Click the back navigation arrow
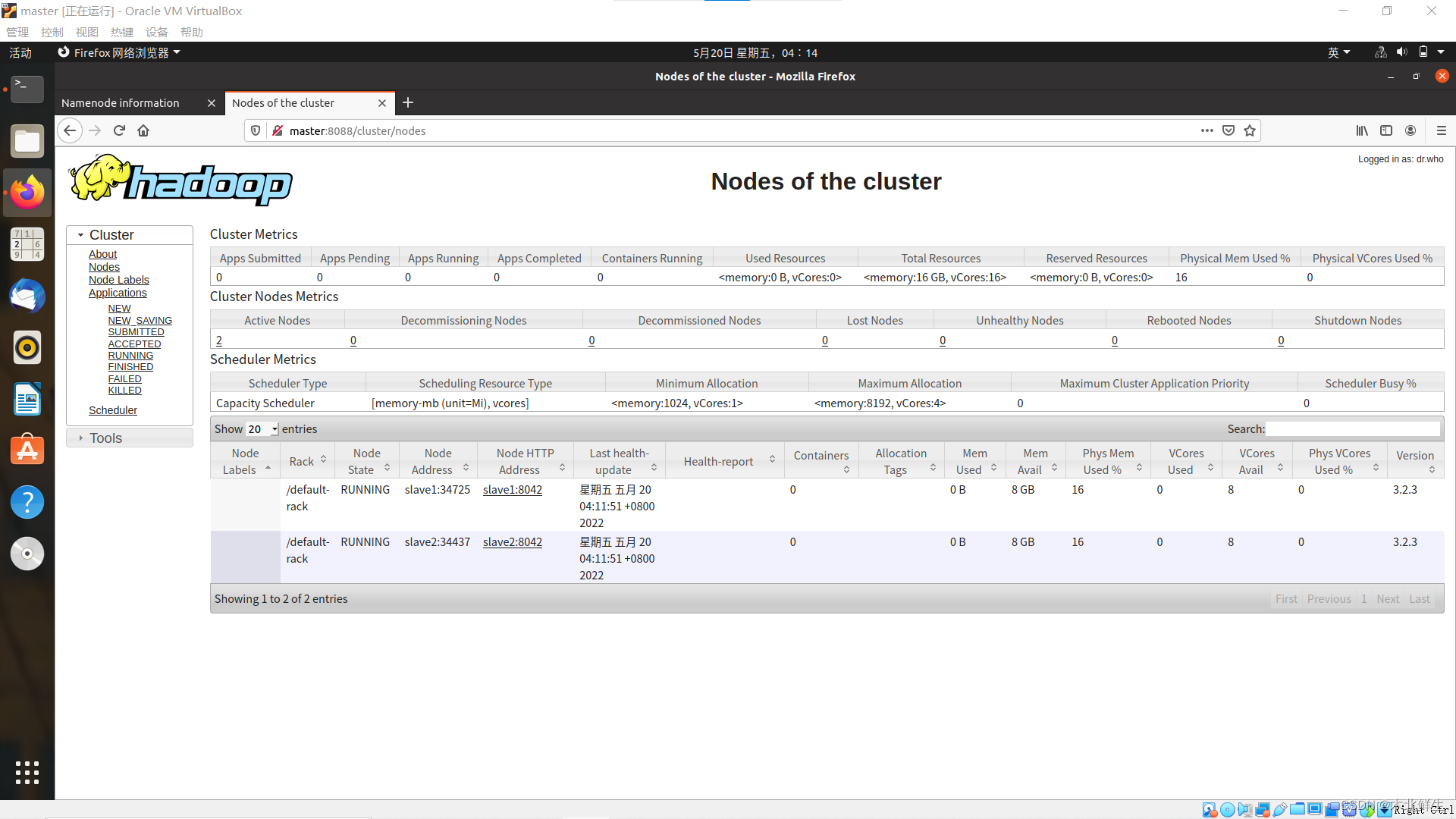 pyautogui.click(x=70, y=130)
